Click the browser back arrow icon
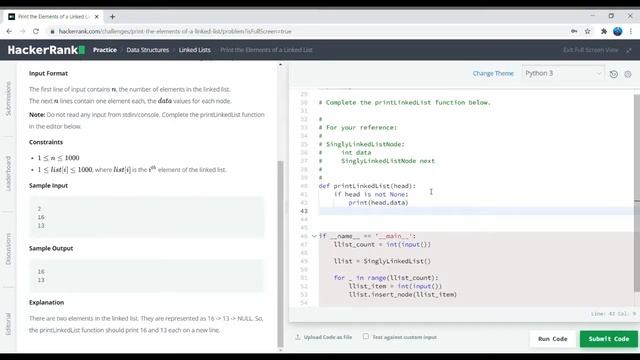Image resolution: width=640 pixels, height=360 pixels. point(9,31)
